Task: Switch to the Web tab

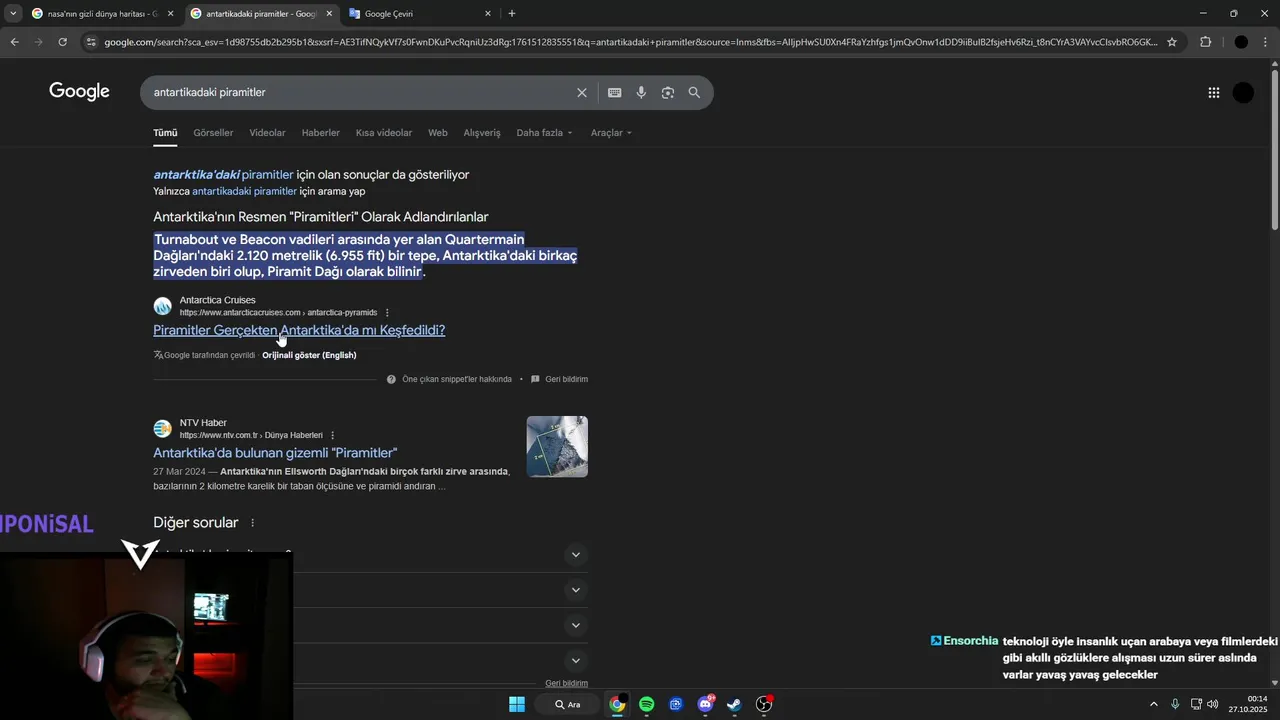Action: pyautogui.click(x=438, y=133)
